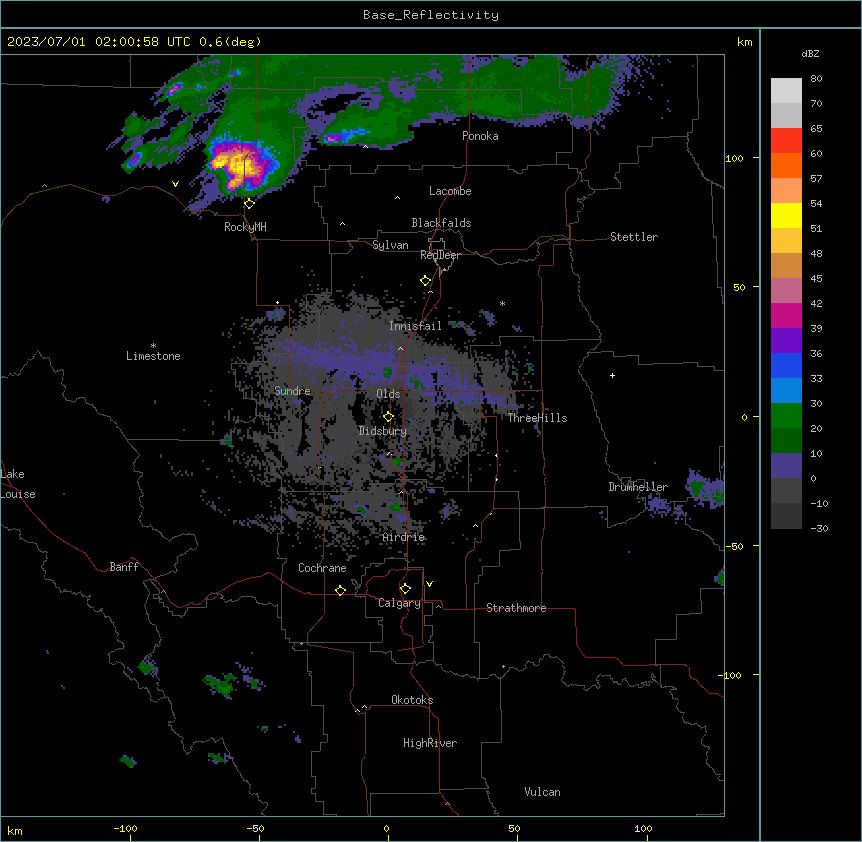Screen dimensions: 862x842
Task: Click the Base_Reflectivity title
Action: coord(431,15)
